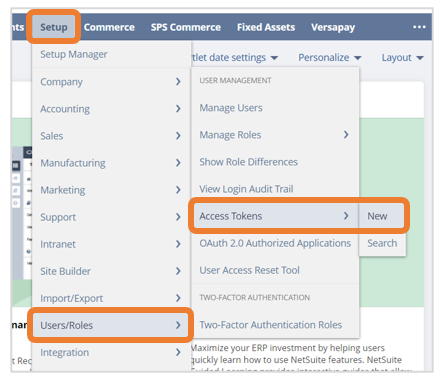Image resolution: width=443 pixels, height=378 pixels.
Task: Open the Layout dropdown
Action: [x=402, y=58]
